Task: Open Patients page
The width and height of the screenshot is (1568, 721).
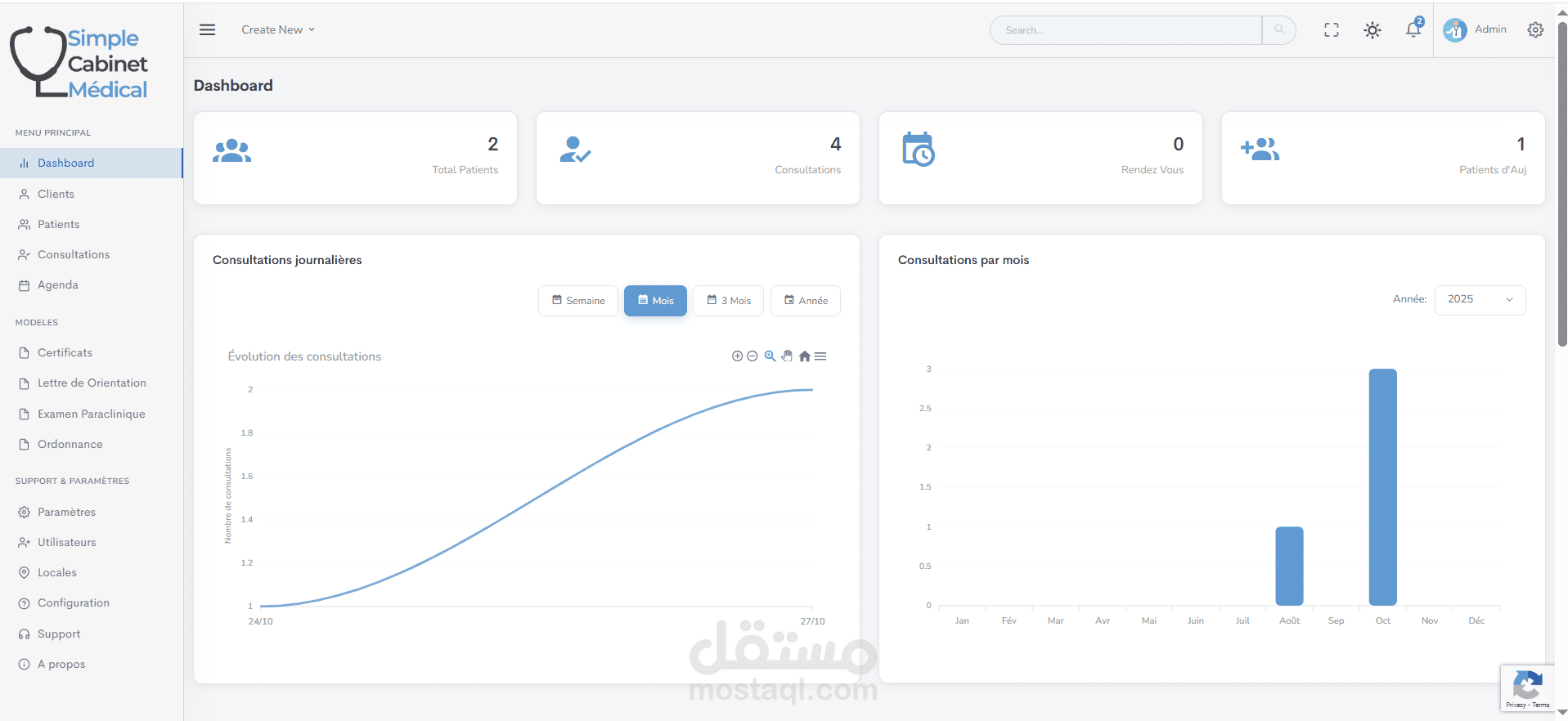Action: pyautogui.click(x=58, y=224)
